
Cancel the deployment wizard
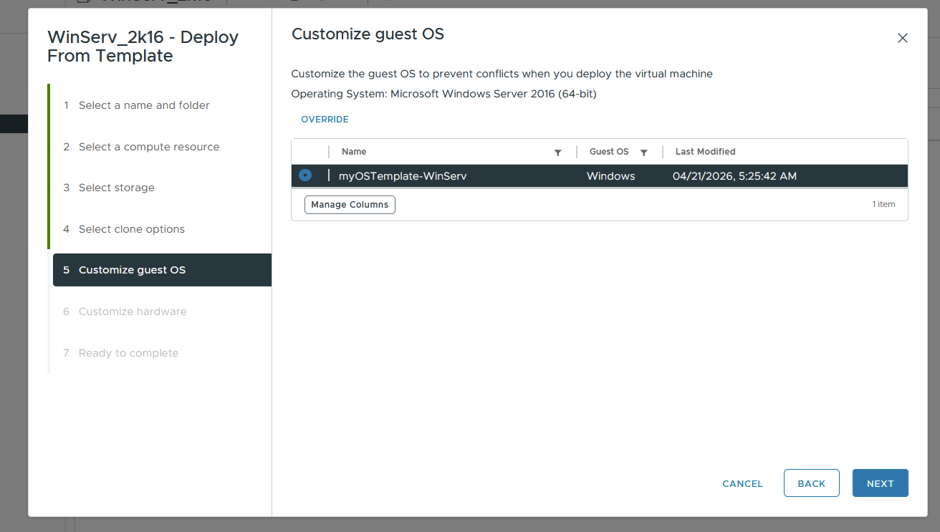[x=742, y=483]
